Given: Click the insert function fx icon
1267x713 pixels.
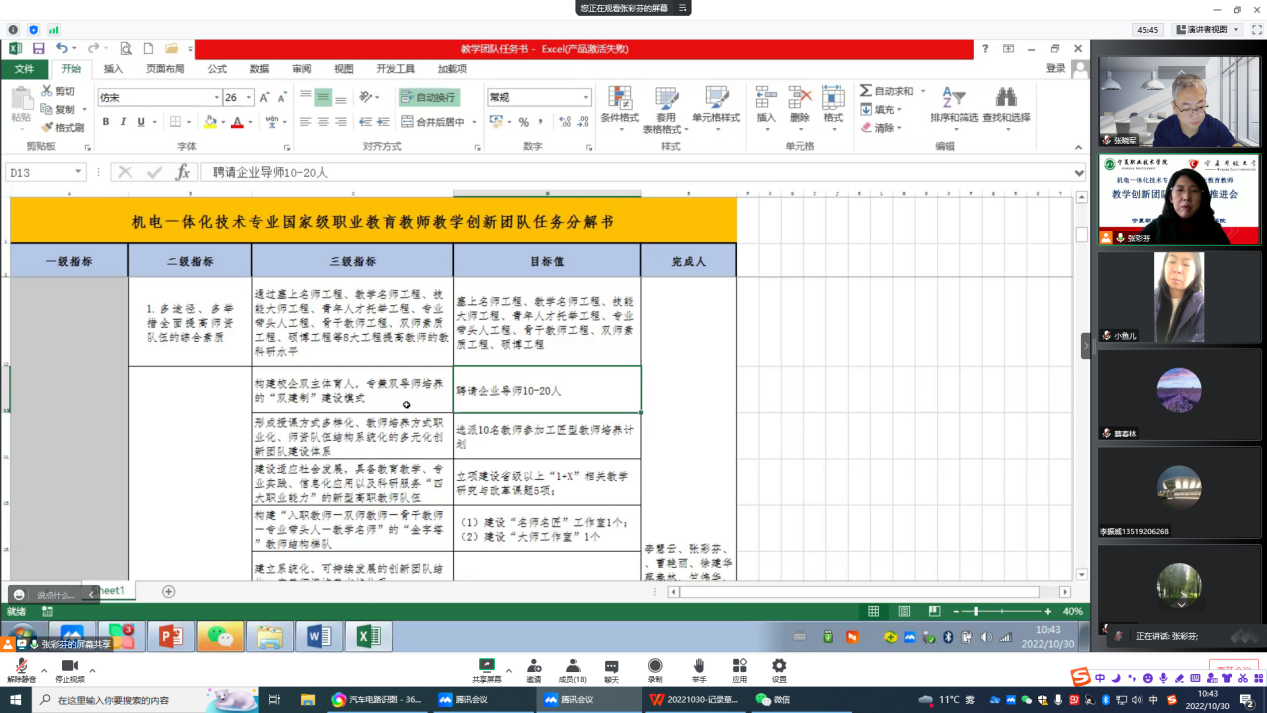Looking at the screenshot, I should [x=183, y=173].
